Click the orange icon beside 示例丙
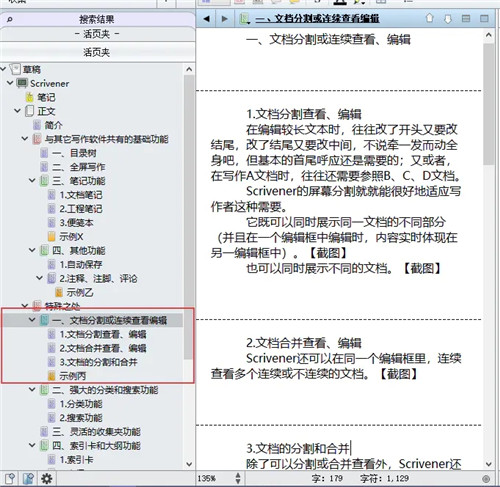500x487 pixels. 51,376
